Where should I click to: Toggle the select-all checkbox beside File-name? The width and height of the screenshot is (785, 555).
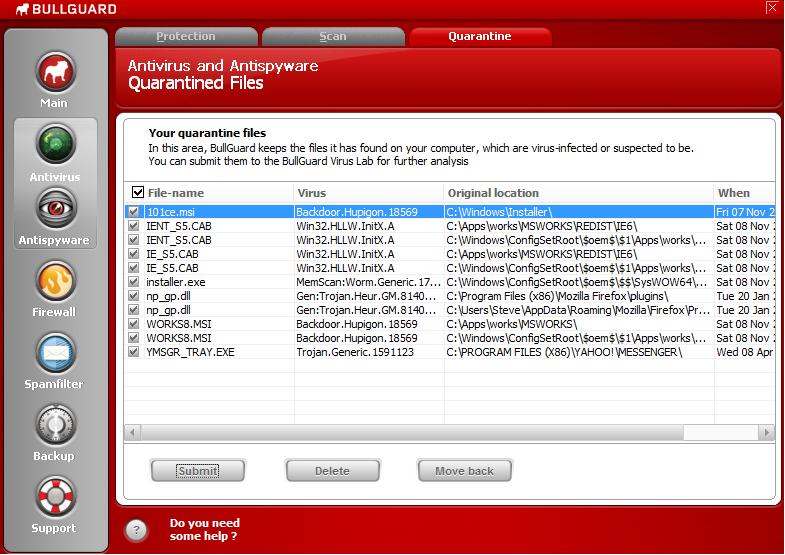tap(138, 192)
